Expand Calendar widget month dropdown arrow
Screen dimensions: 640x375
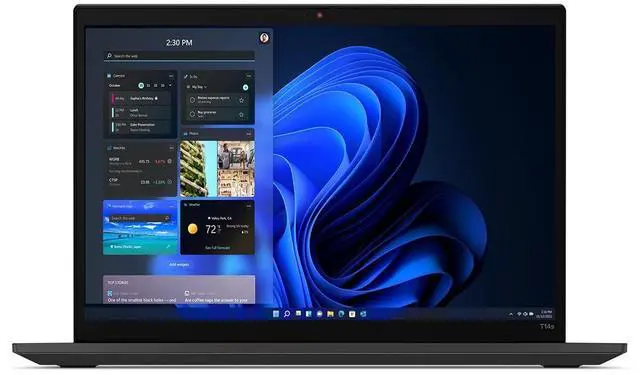coord(170,85)
